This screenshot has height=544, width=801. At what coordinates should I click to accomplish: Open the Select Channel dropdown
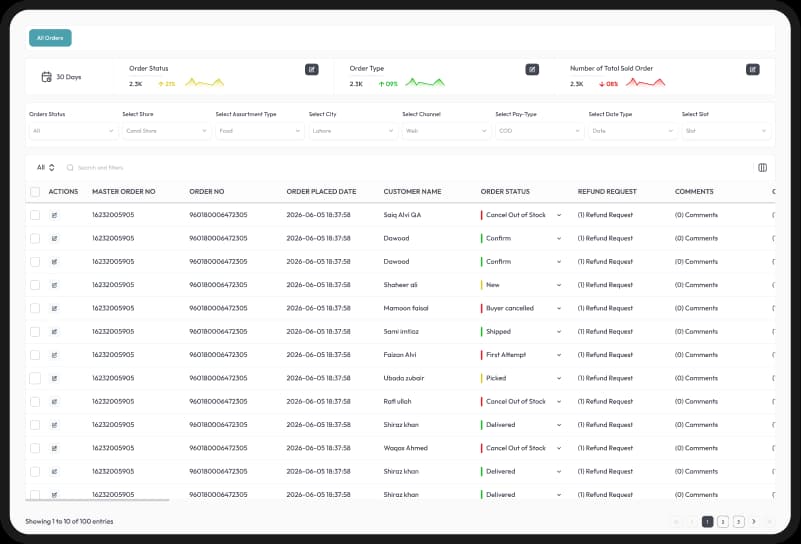446,131
